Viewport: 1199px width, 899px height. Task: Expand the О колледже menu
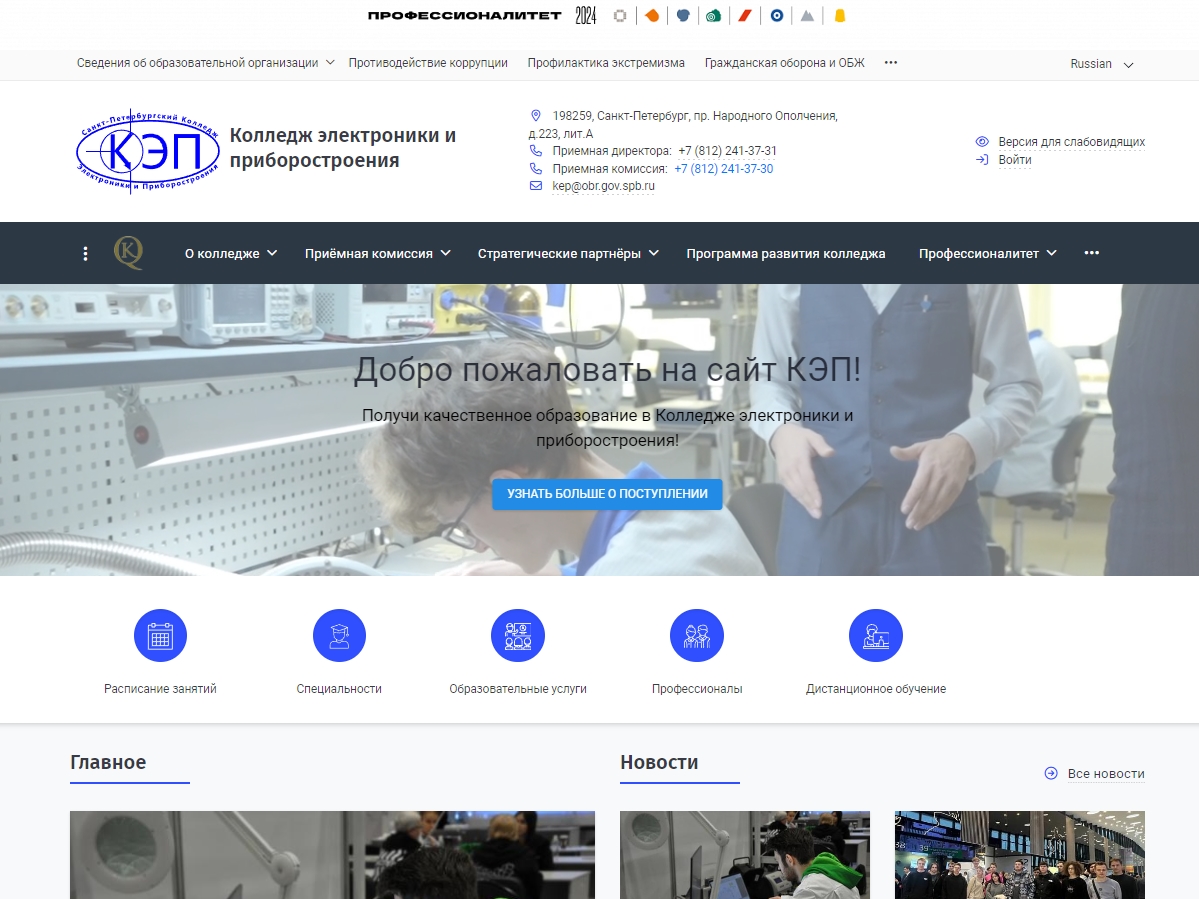pyautogui.click(x=230, y=254)
